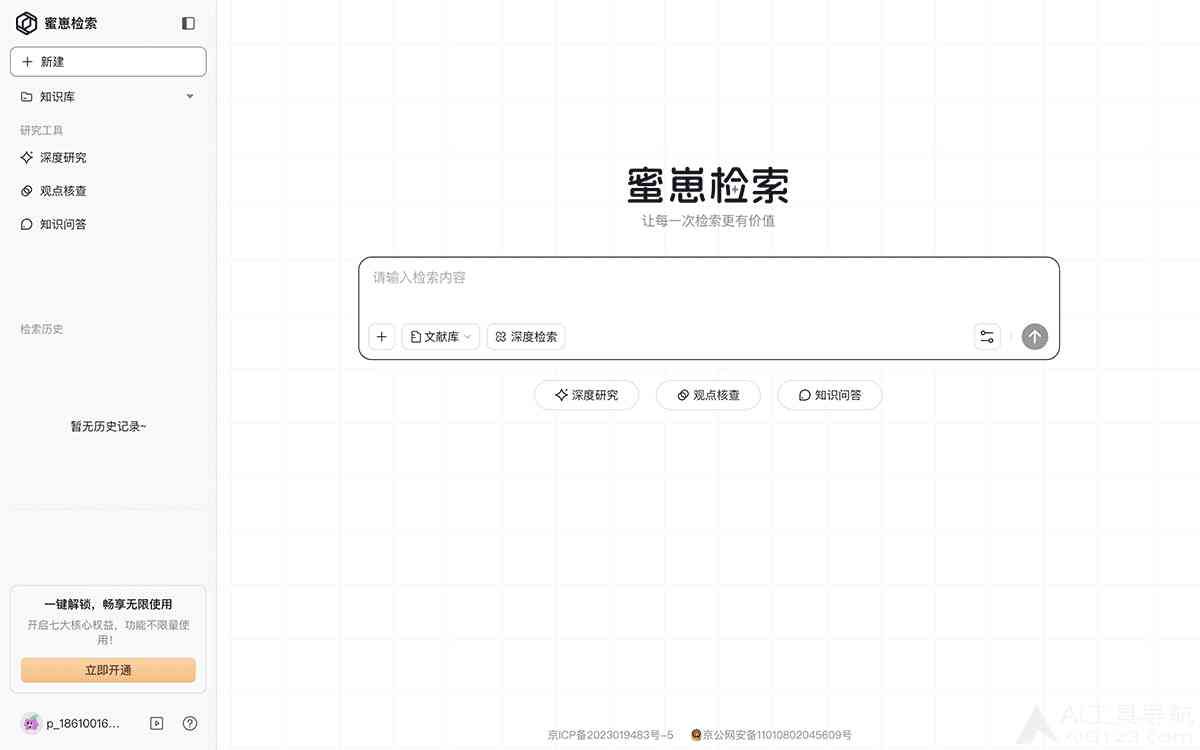Image resolution: width=1200 pixels, height=750 pixels.
Task: Open search filter settings sliders icon
Action: pos(987,337)
